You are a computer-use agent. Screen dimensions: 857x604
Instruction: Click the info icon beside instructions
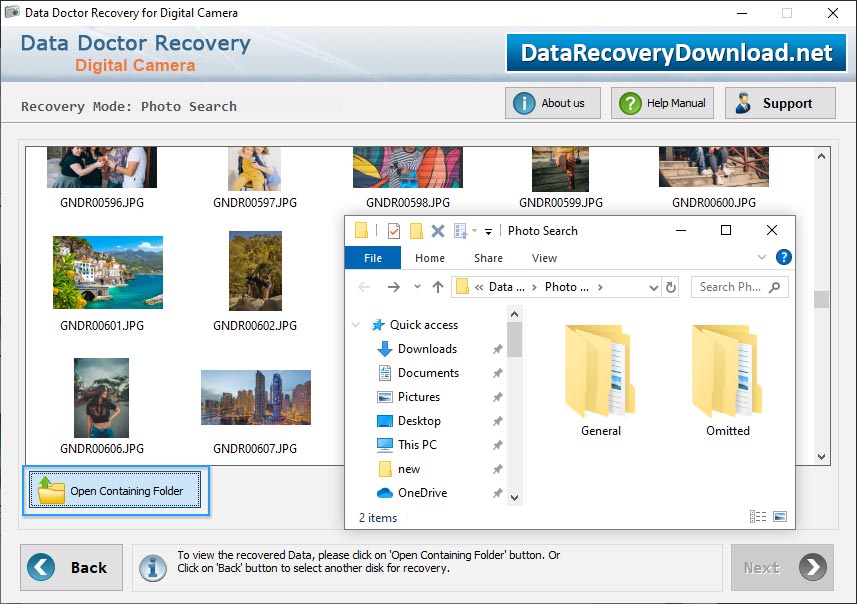click(x=152, y=567)
